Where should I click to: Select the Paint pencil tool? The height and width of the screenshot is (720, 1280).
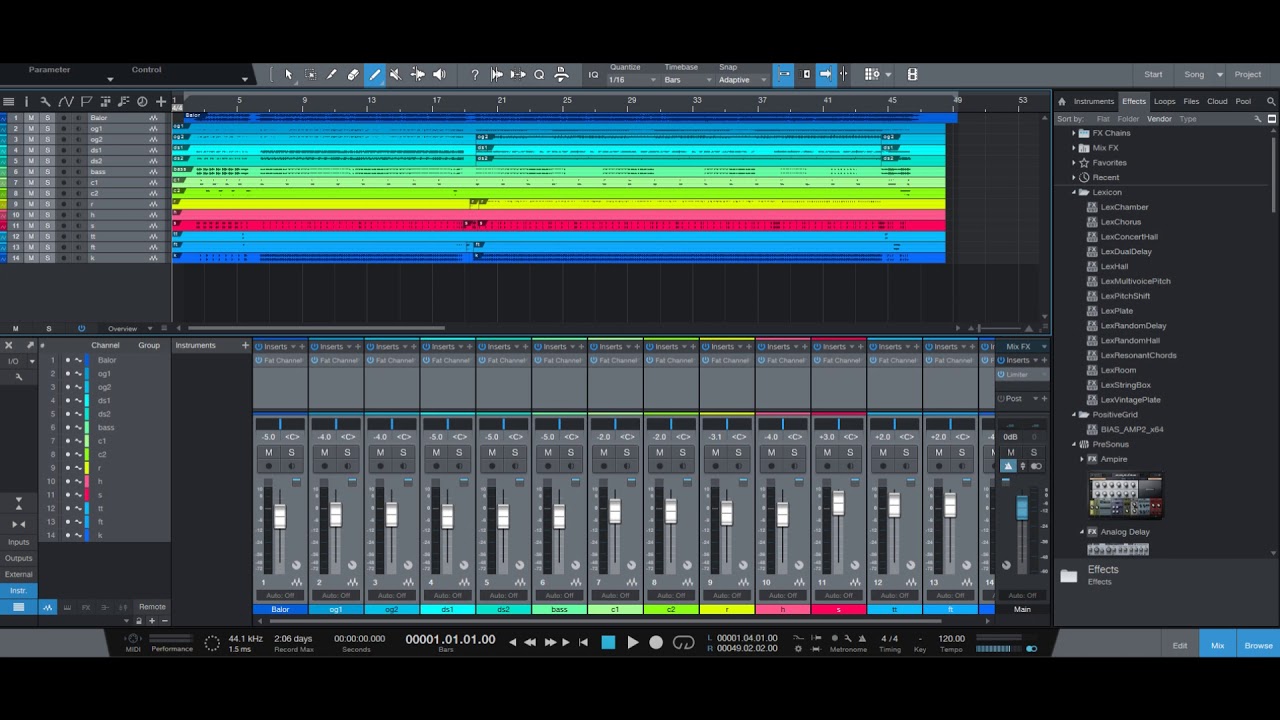click(x=375, y=74)
